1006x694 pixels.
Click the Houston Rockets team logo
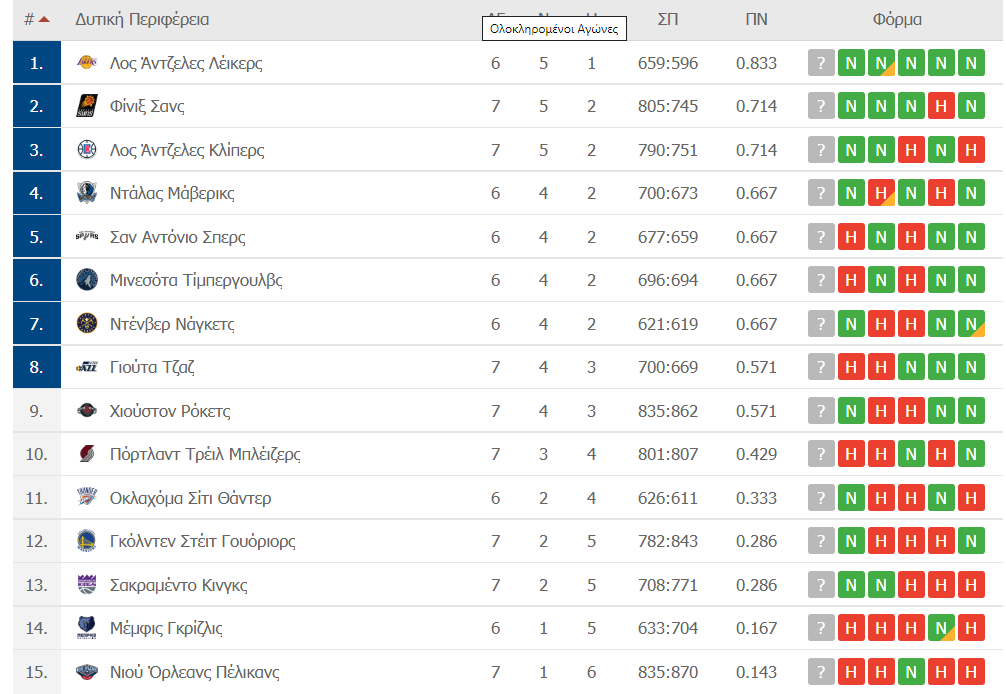[87, 411]
